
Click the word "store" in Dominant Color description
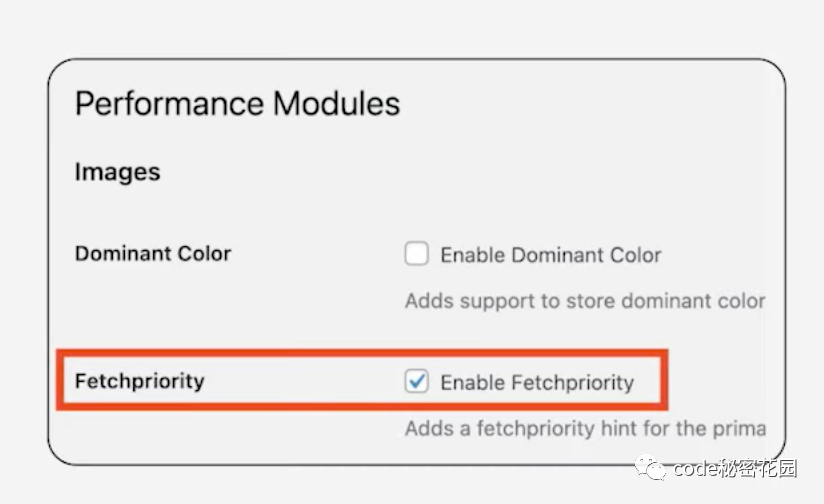[586, 301]
